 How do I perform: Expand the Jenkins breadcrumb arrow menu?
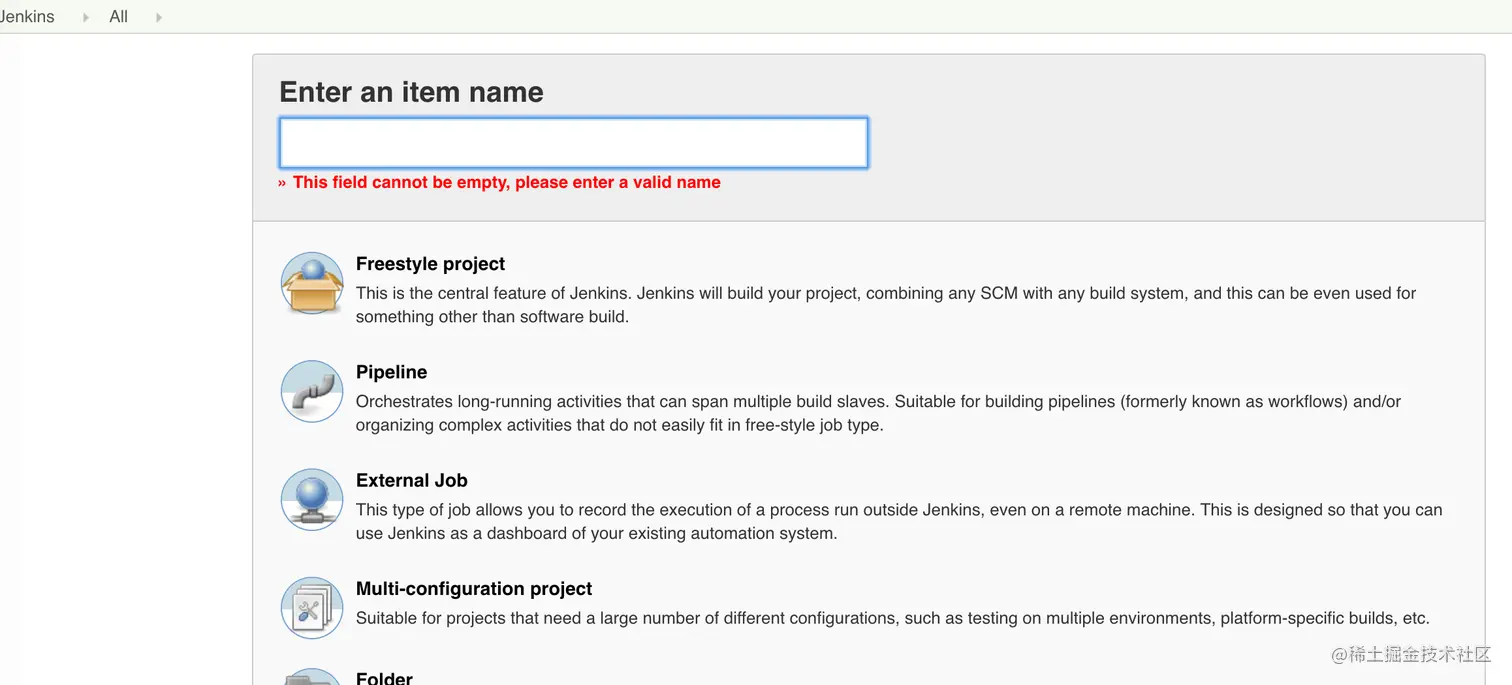click(x=85, y=17)
